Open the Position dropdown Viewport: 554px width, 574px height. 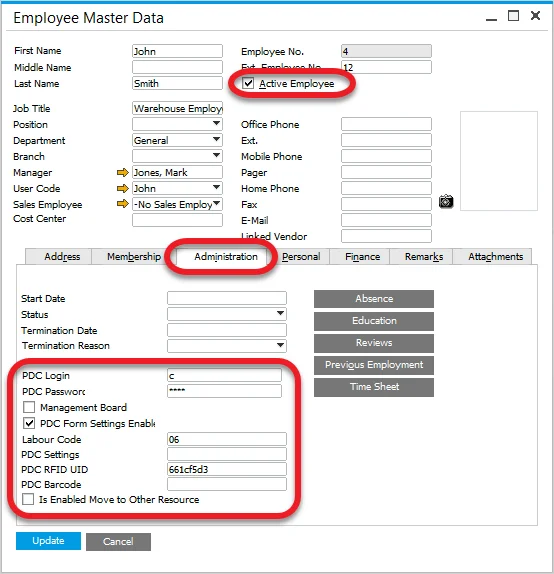point(216,124)
